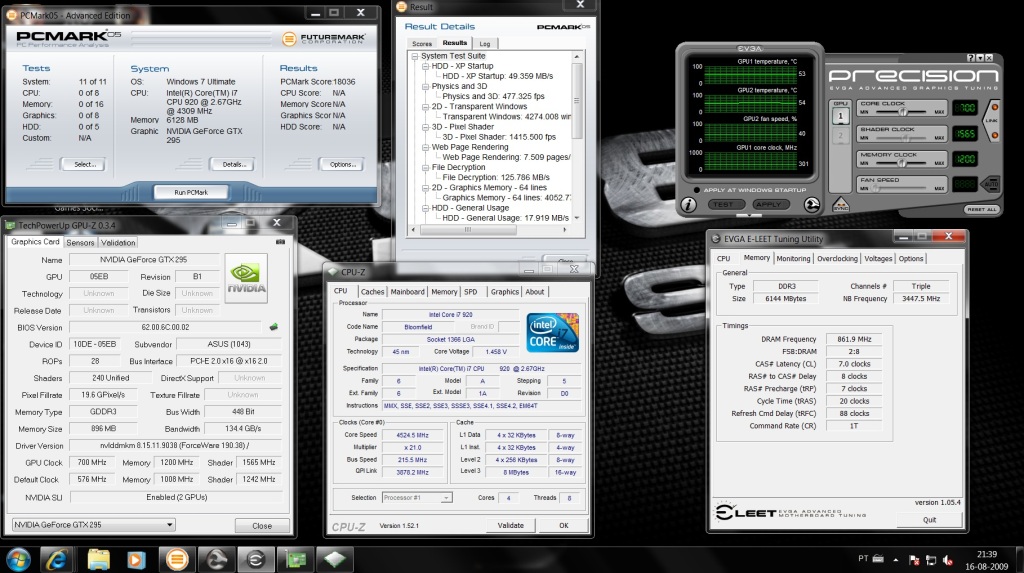Screen dimensions: 1024x573
Task: Click the Futuremark logo icon
Action: (x=289, y=39)
